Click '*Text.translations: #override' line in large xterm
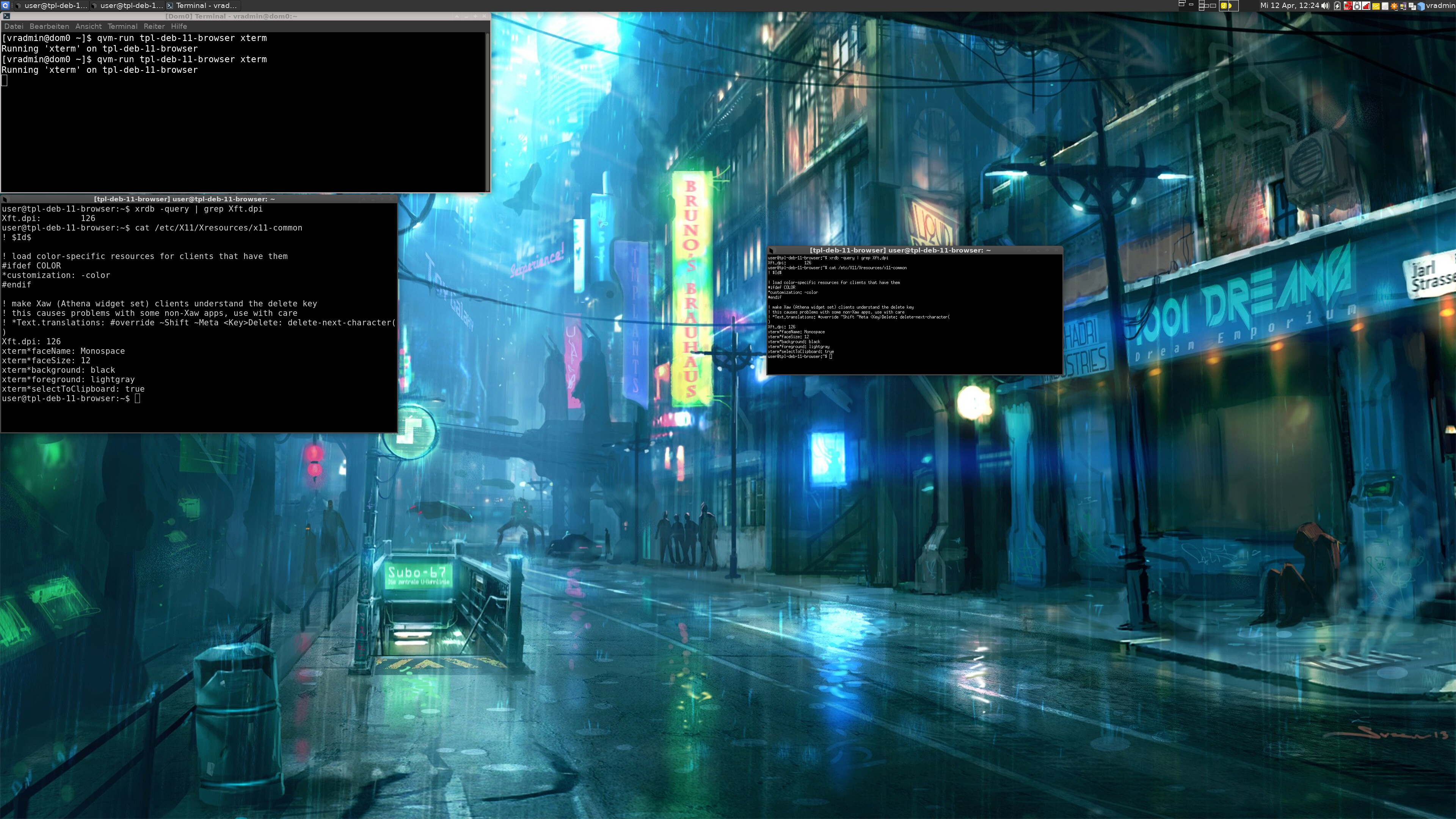The width and height of the screenshot is (1456, 819). (x=199, y=323)
